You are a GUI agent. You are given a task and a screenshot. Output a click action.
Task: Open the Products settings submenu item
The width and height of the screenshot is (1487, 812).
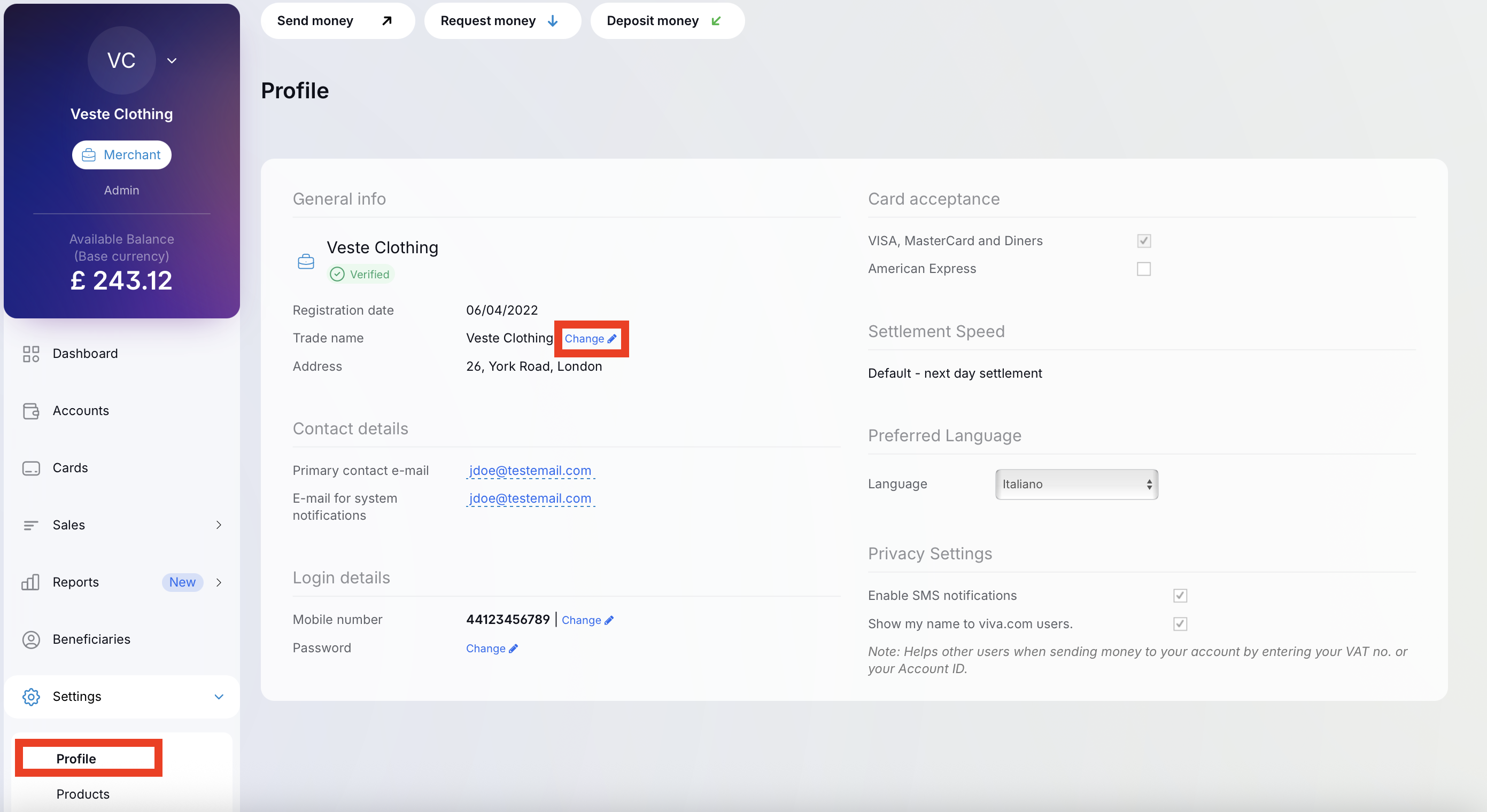pyautogui.click(x=82, y=794)
